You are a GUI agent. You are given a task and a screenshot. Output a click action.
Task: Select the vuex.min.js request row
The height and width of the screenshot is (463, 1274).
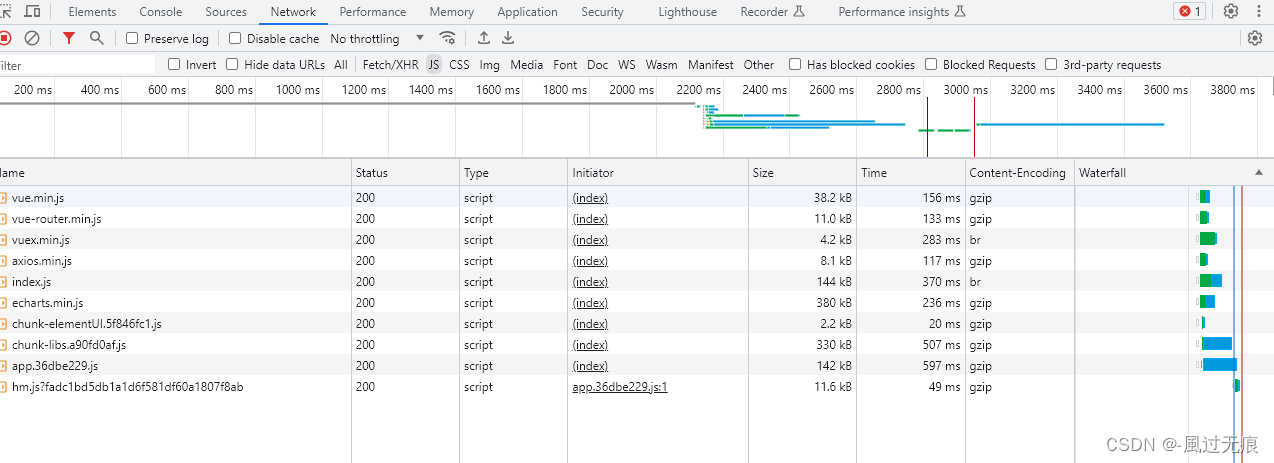click(637, 240)
